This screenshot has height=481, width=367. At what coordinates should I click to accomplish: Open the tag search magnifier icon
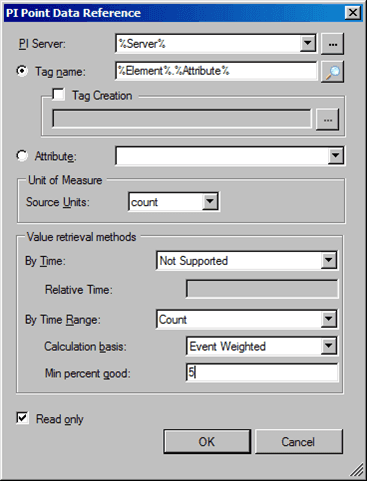click(332, 72)
